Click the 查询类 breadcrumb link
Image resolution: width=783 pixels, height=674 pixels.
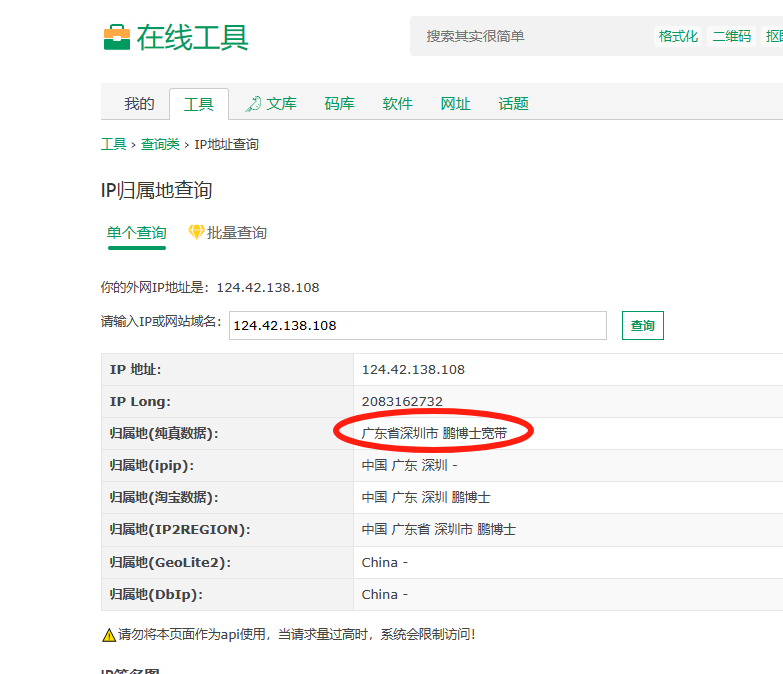click(160, 144)
